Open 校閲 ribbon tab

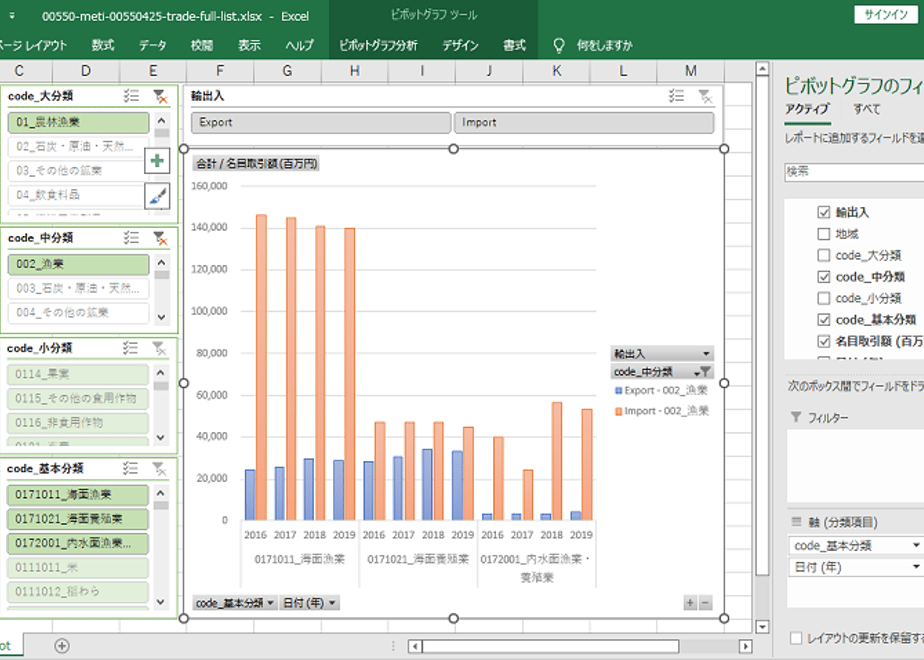202,45
